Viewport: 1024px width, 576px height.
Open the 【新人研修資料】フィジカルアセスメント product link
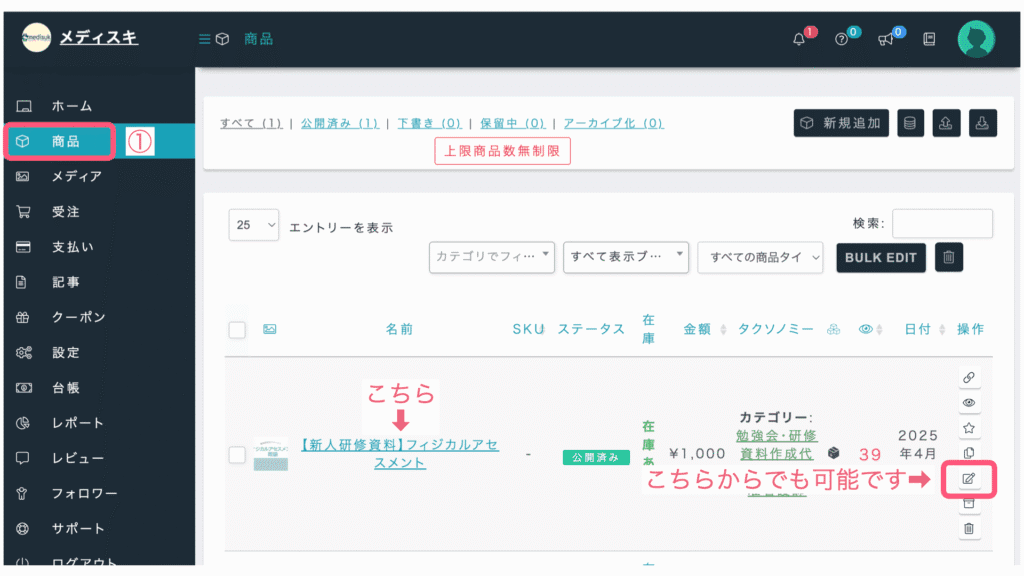[399, 453]
